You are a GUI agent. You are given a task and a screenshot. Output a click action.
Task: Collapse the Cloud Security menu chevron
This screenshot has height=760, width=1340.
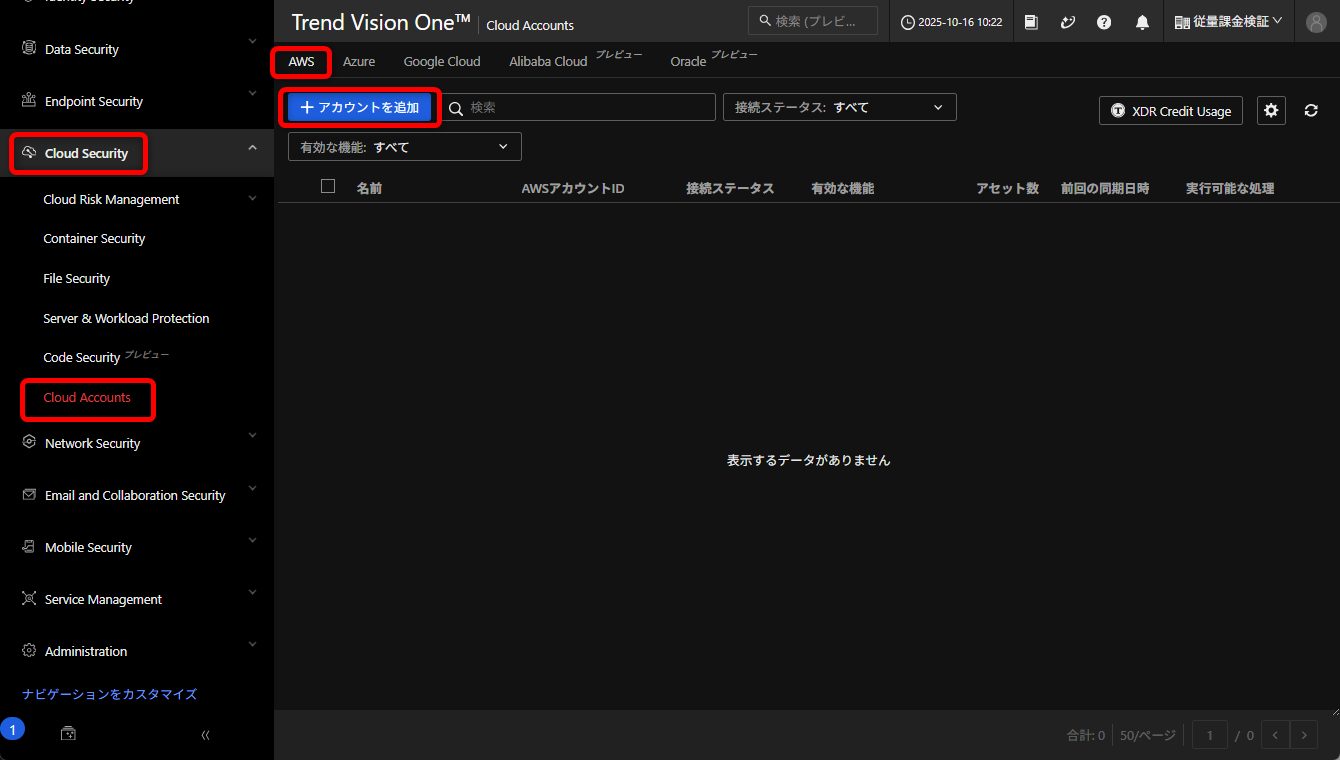coord(252,147)
